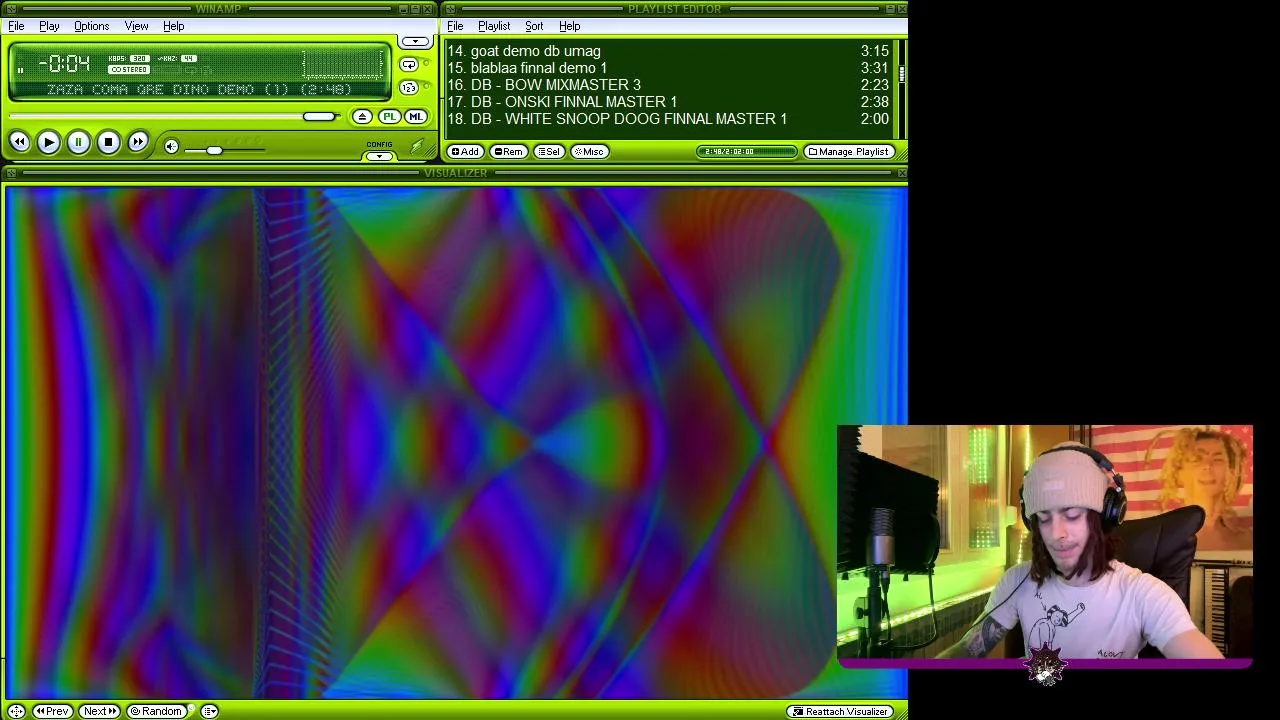This screenshot has height=720, width=1280.
Task: Click the Prev preset button in visualizer
Action: pos(52,711)
